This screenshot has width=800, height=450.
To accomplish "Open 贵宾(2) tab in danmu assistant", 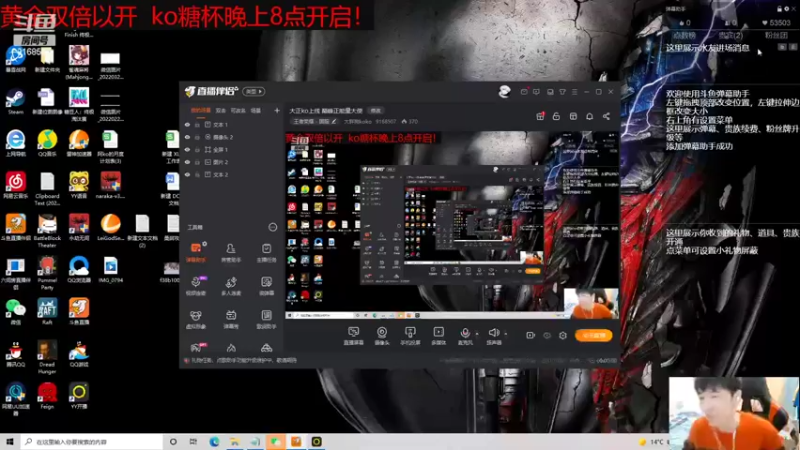I will [730, 35].
